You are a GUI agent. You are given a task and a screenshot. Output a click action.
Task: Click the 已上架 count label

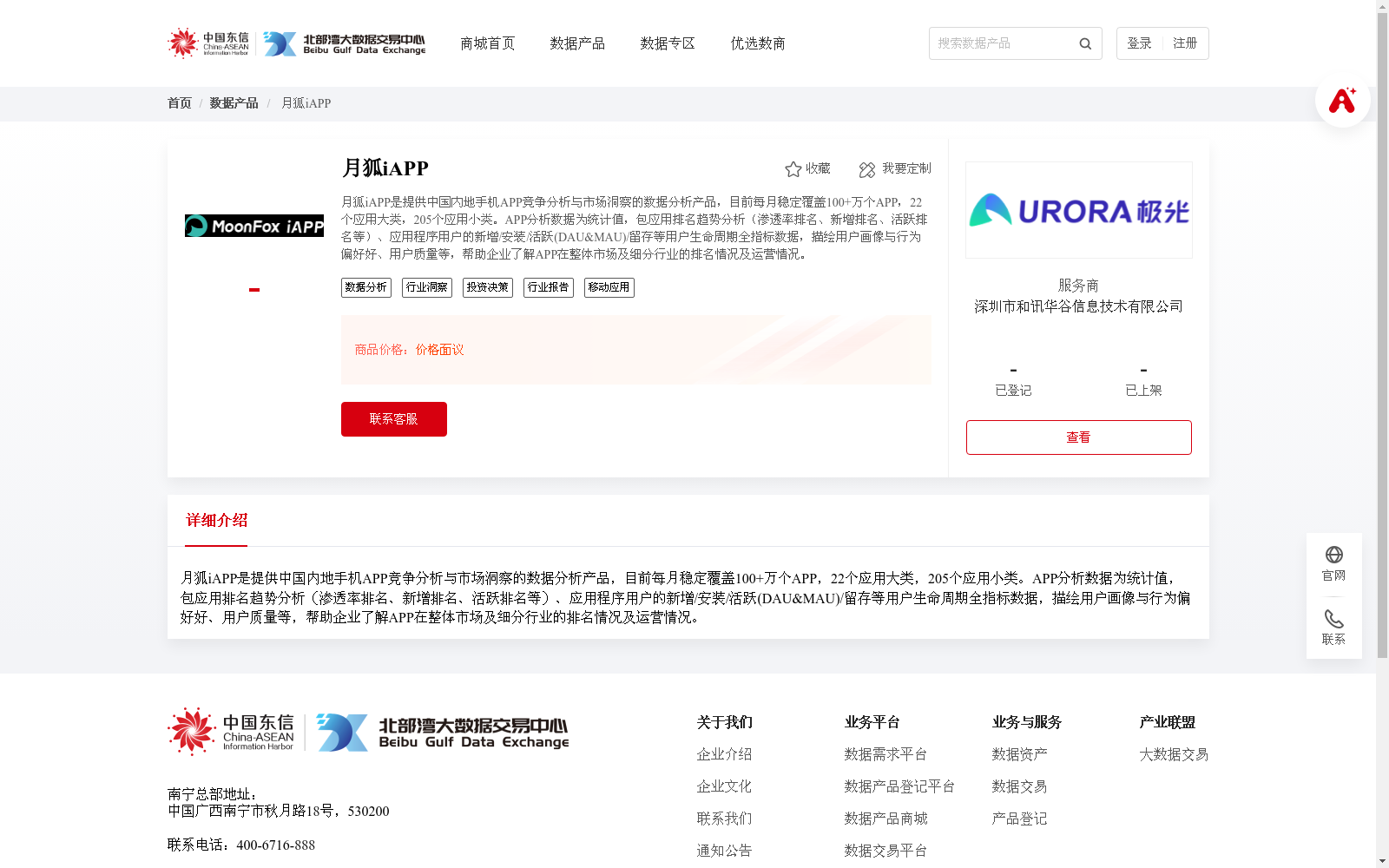(1143, 391)
